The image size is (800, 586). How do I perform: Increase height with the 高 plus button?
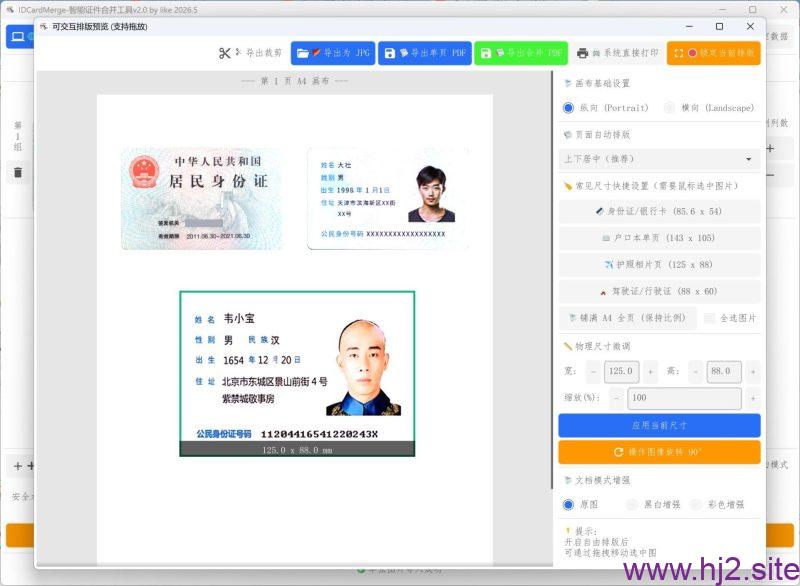point(753,372)
